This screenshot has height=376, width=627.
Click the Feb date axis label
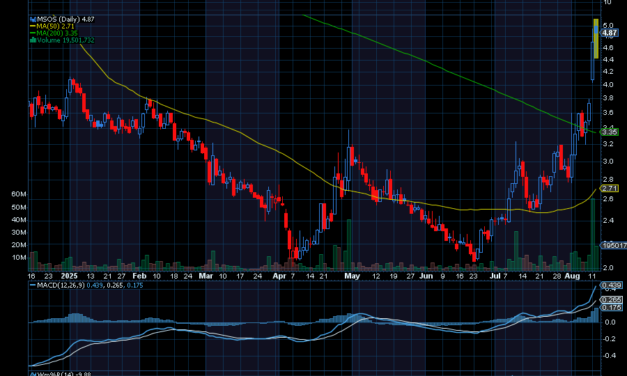click(139, 276)
